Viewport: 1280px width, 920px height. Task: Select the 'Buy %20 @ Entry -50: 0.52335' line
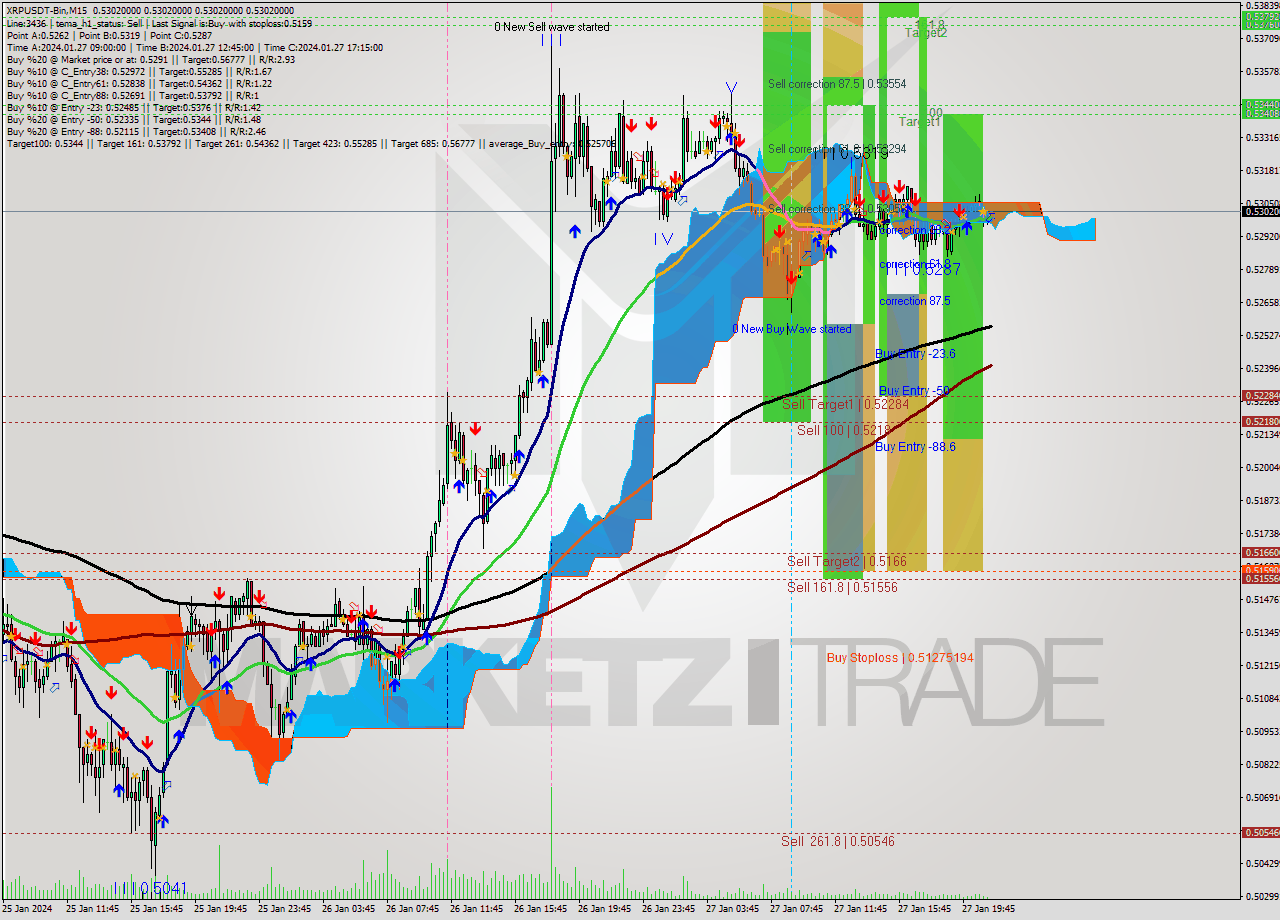click(x=134, y=119)
